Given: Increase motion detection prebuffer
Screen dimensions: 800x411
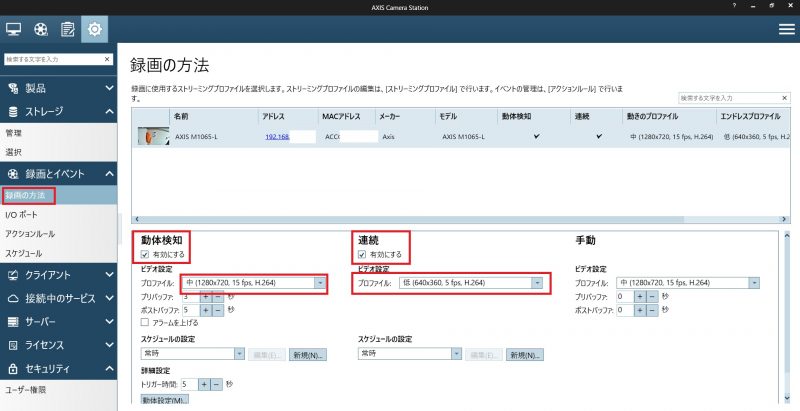Looking at the screenshot, I should 206,296.
